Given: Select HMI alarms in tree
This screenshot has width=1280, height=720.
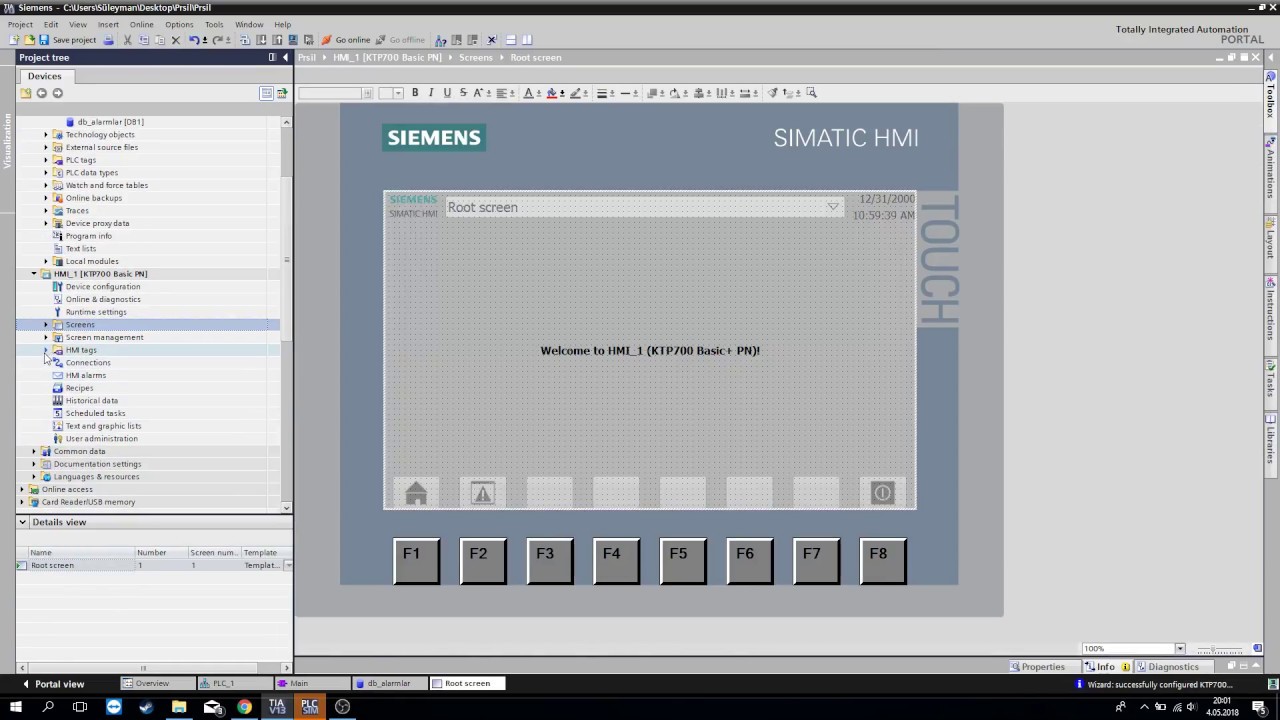Looking at the screenshot, I should click(86, 376).
